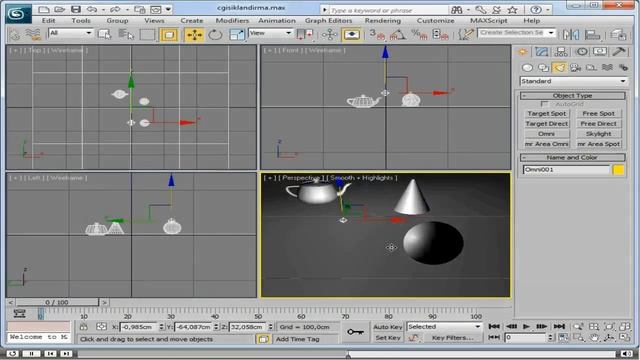Activate the Select and Rotate tool

click(215, 34)
